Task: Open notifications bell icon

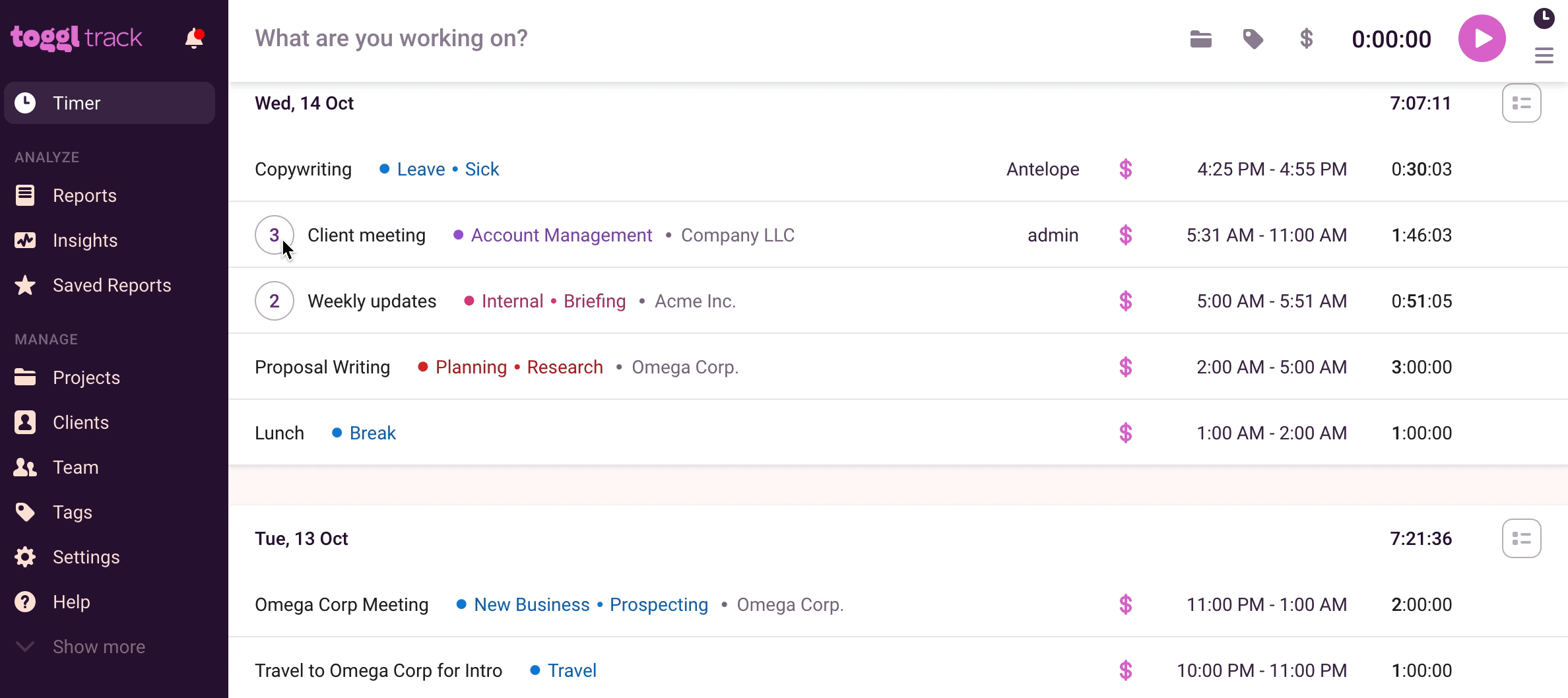Action: point(194,39)
